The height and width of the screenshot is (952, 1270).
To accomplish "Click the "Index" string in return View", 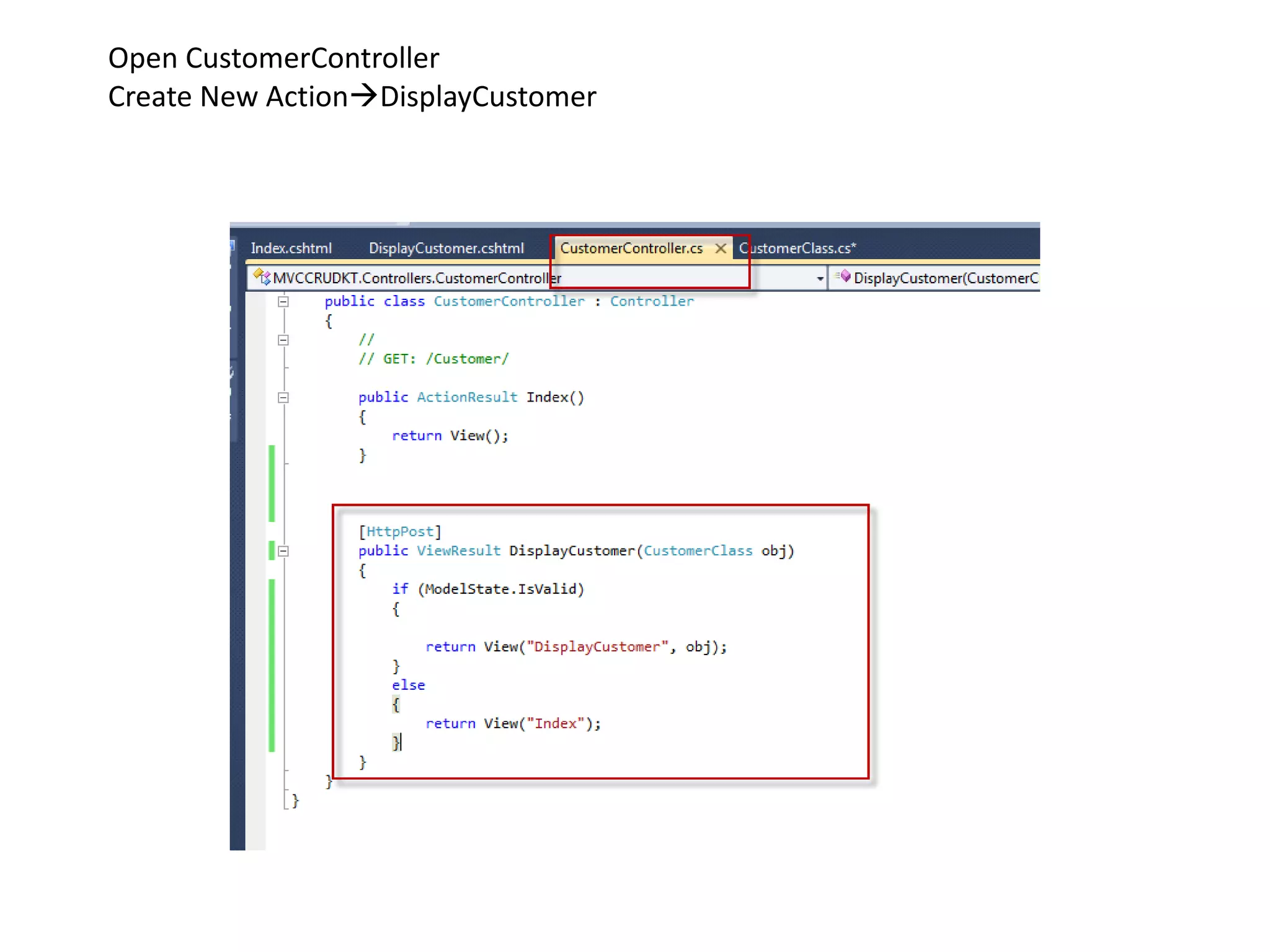I will [556, 724].
